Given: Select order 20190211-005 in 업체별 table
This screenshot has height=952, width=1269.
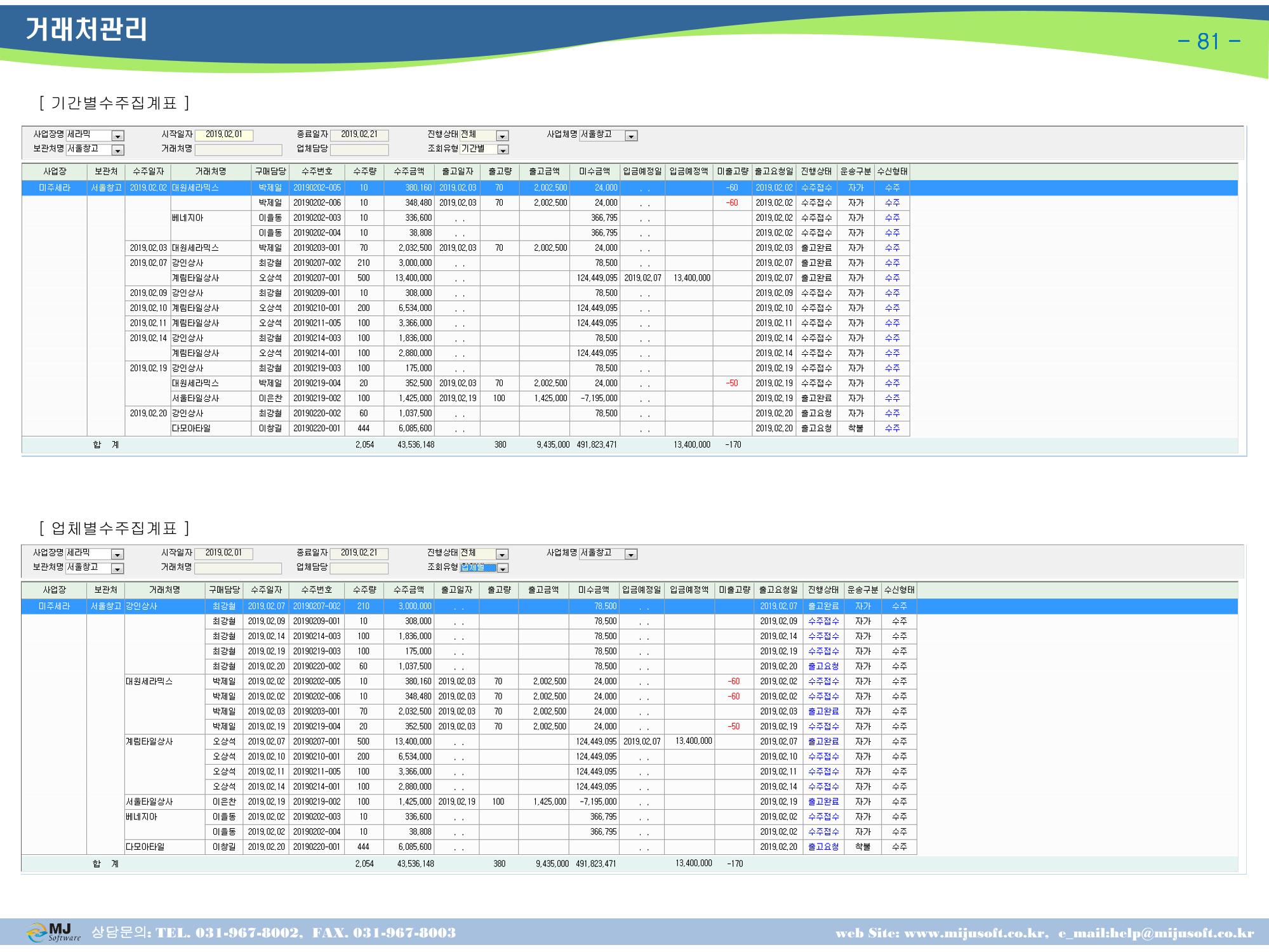Looking at the screenshot, I should coord(317,772).
